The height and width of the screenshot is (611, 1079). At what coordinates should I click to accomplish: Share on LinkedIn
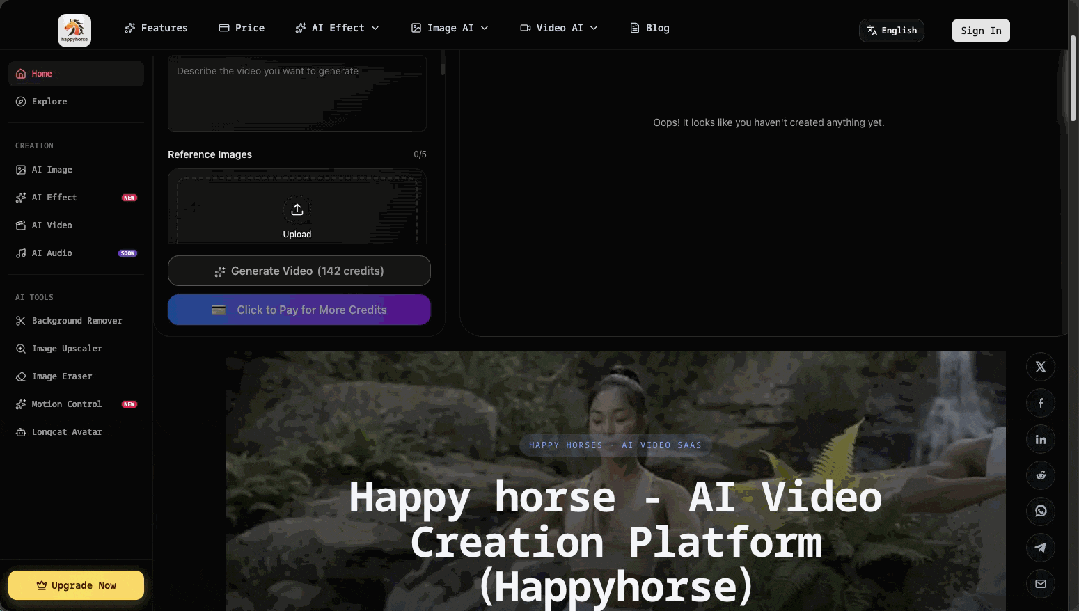tap(1040, 439)
